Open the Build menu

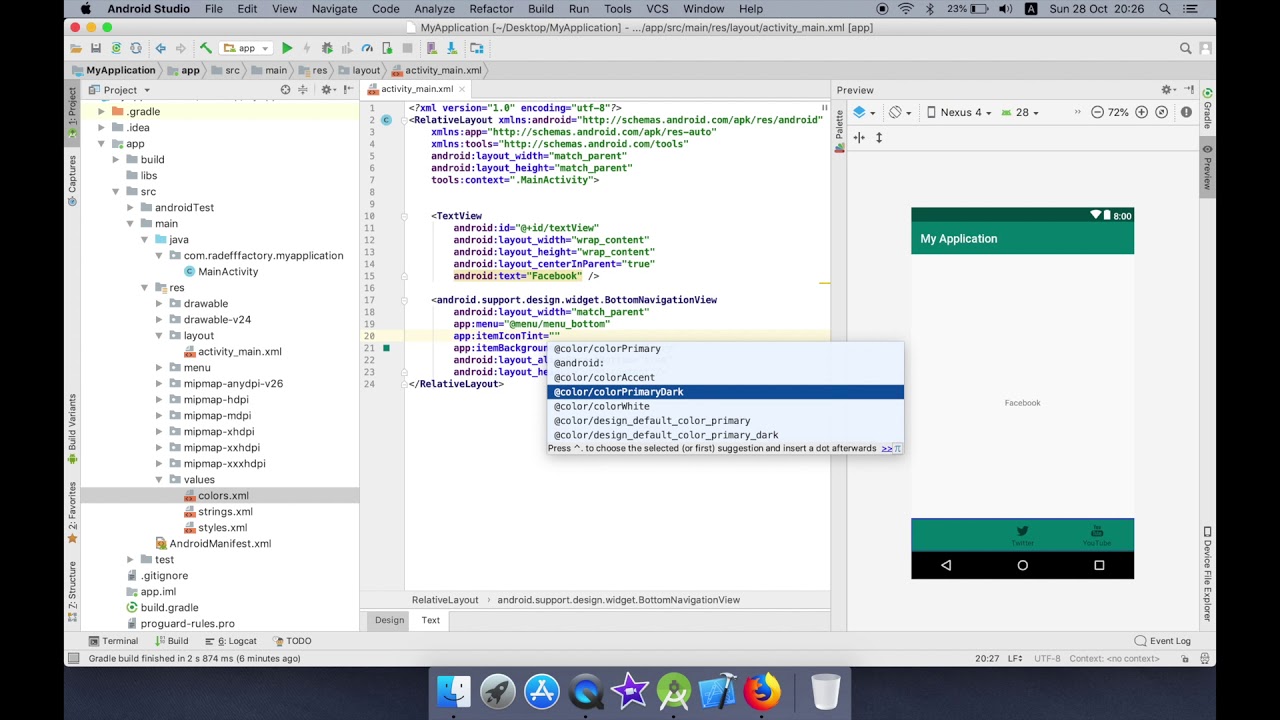pos(541,9)
